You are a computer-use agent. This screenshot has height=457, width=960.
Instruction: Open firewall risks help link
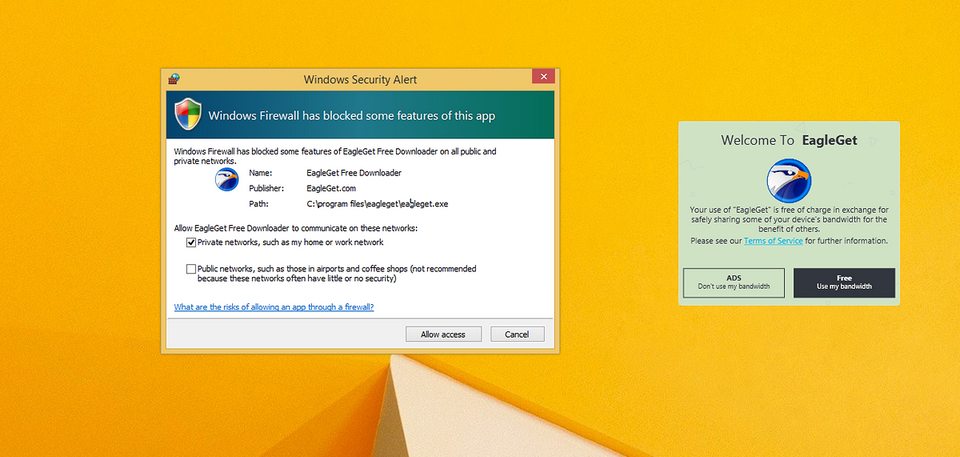(x=274, y=307)
